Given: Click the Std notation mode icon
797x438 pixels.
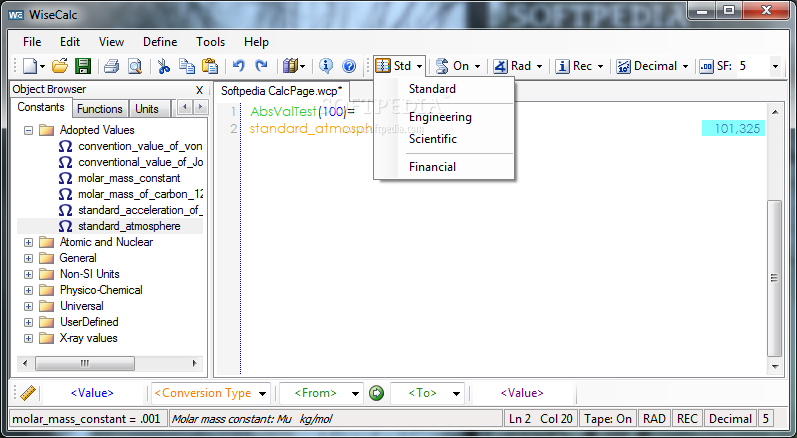Looking at the screenshot, I should [383, 66].
